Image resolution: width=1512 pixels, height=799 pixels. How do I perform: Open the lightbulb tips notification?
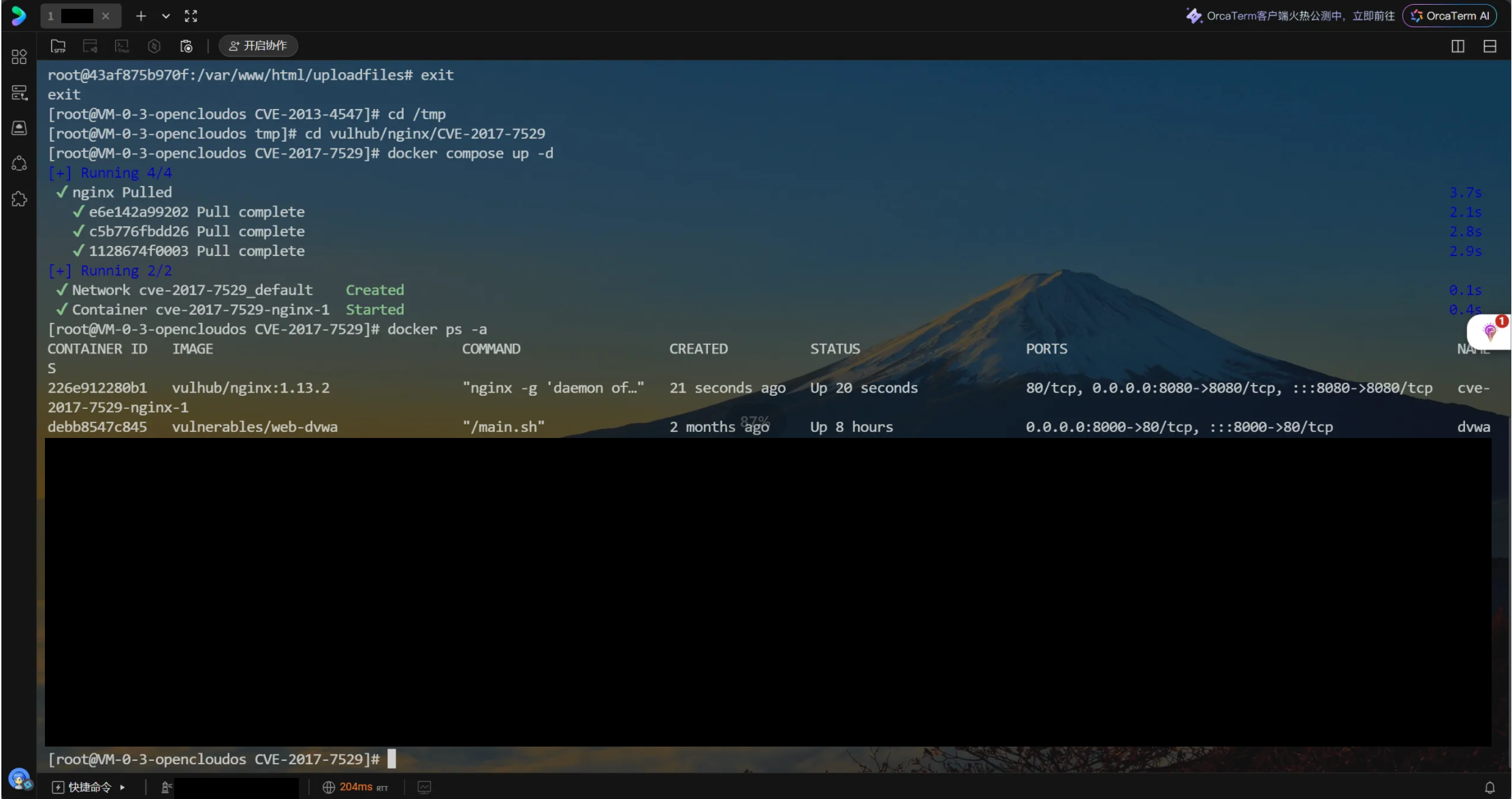click(x=1490, y=332)
